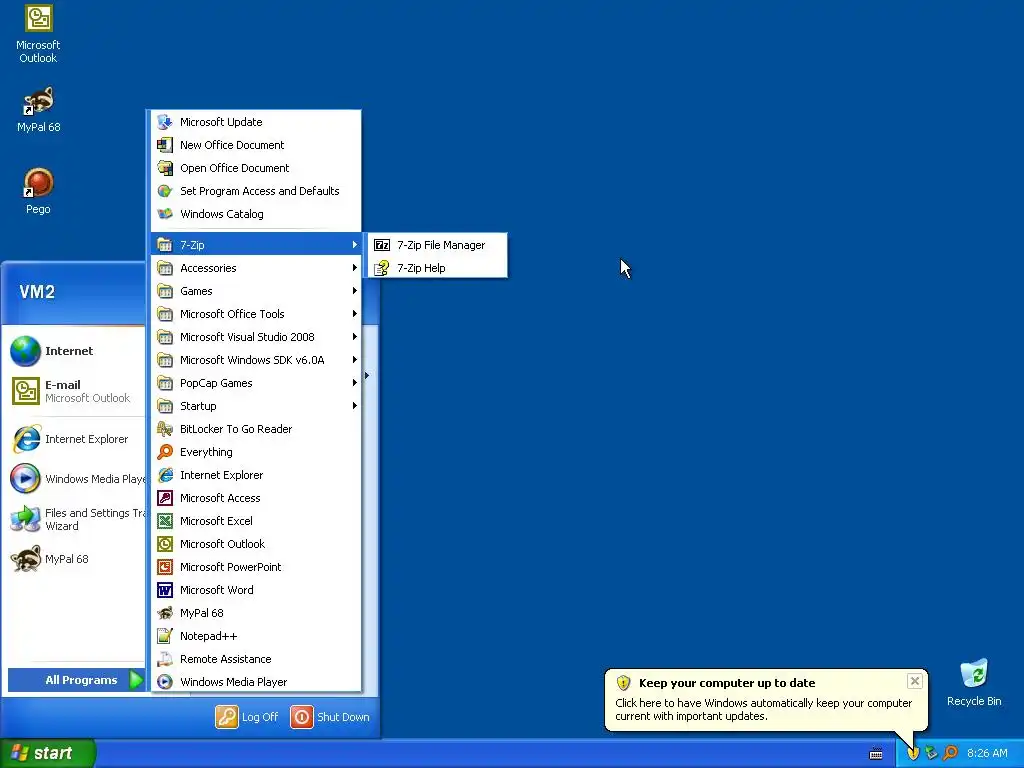
Task: Expand Microsoft Visual Studio 2008 submenu arrow
Action: tap(355, 337)
